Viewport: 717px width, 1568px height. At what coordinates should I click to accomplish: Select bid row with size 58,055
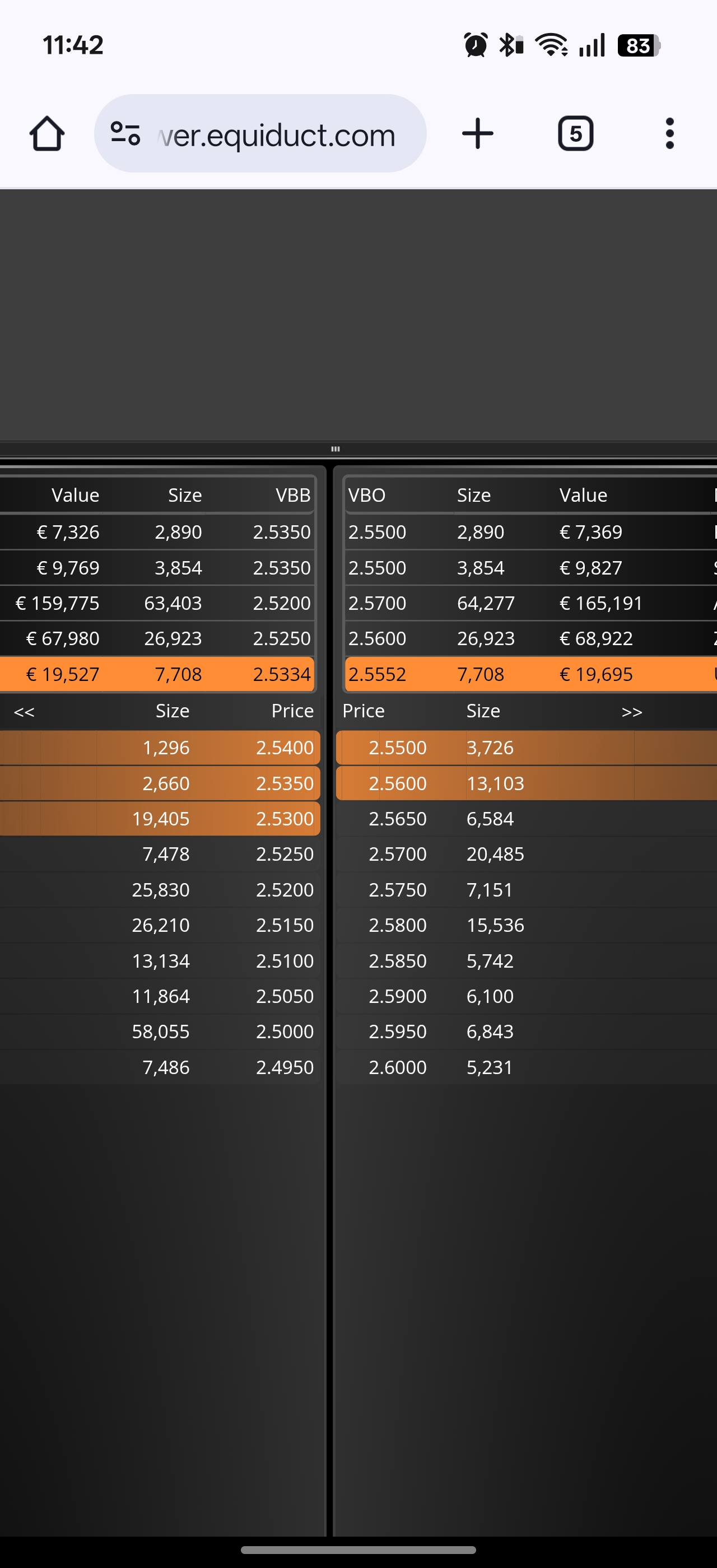point(160,1031)
